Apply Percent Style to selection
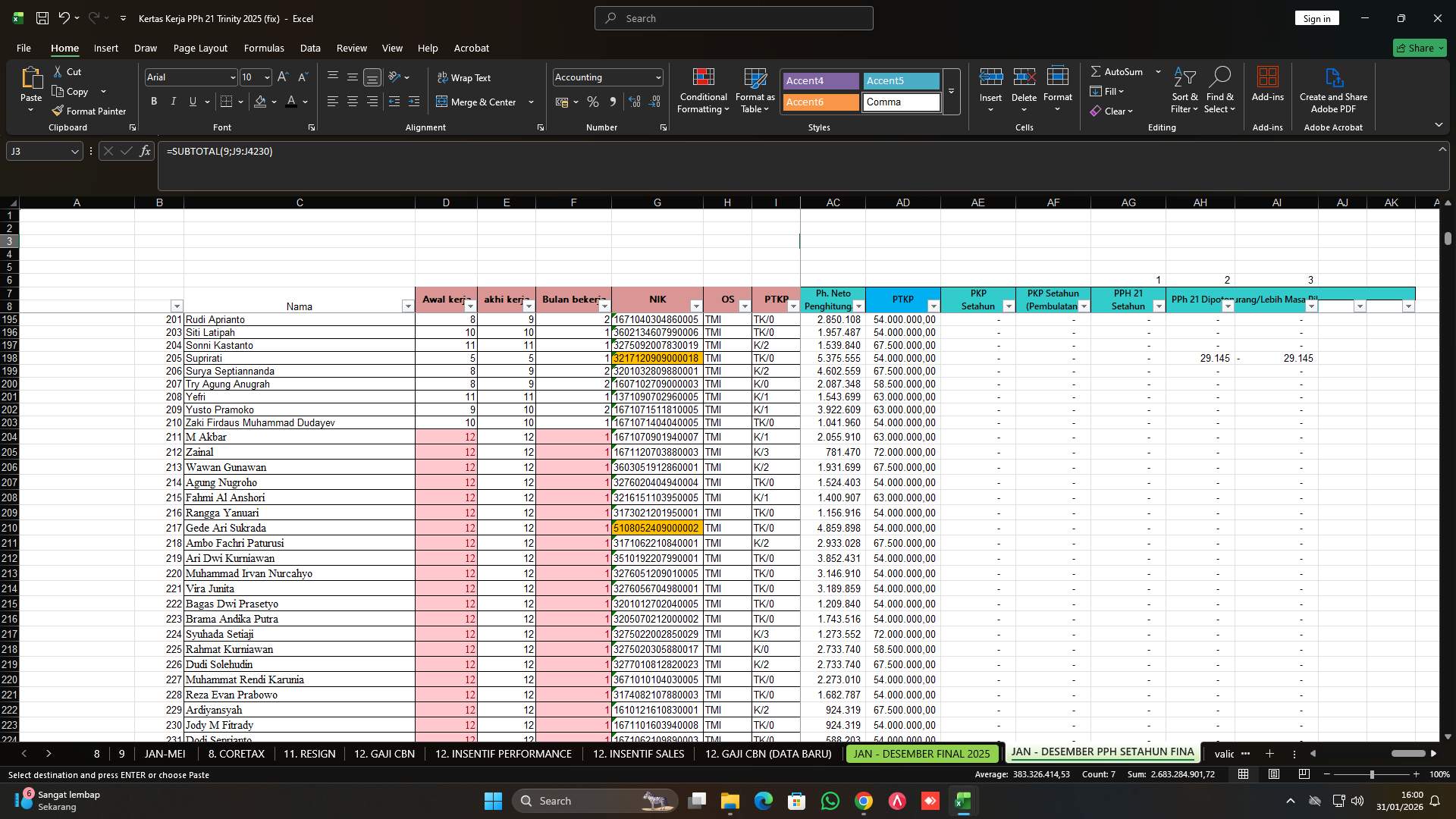The image size is (1456, 819). 593,101
